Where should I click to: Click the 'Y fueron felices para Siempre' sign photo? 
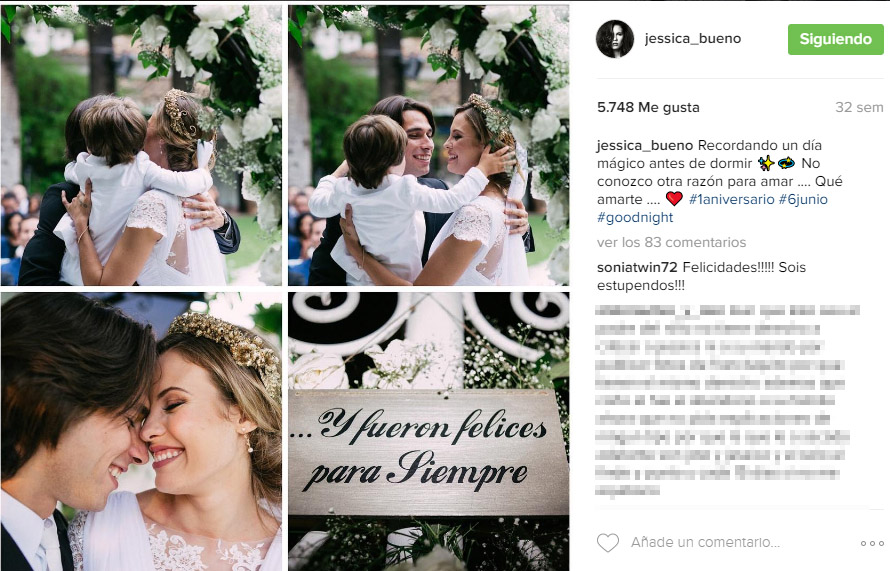click(x=429, y=432)
